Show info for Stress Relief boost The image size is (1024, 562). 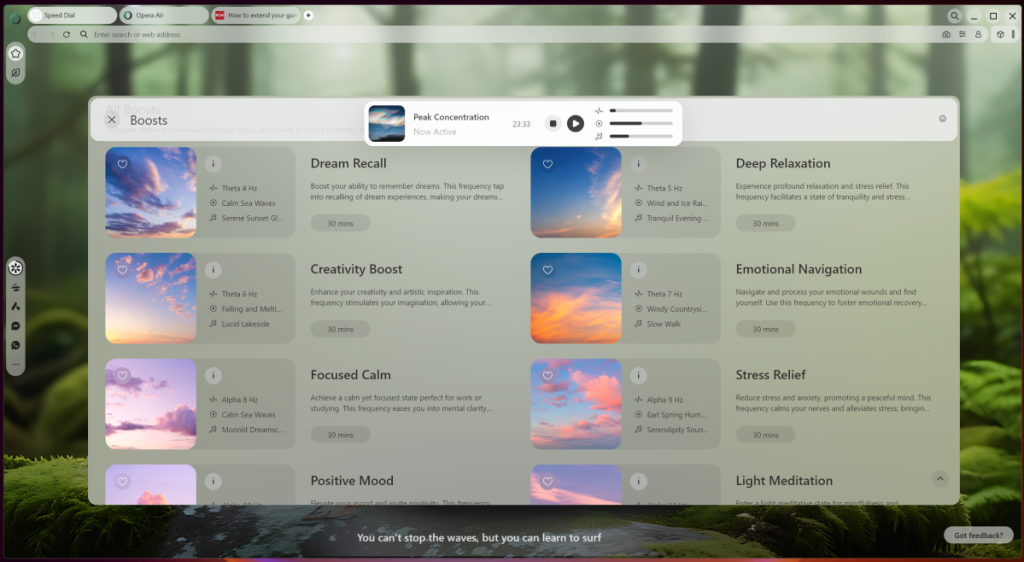click(638, 375)
